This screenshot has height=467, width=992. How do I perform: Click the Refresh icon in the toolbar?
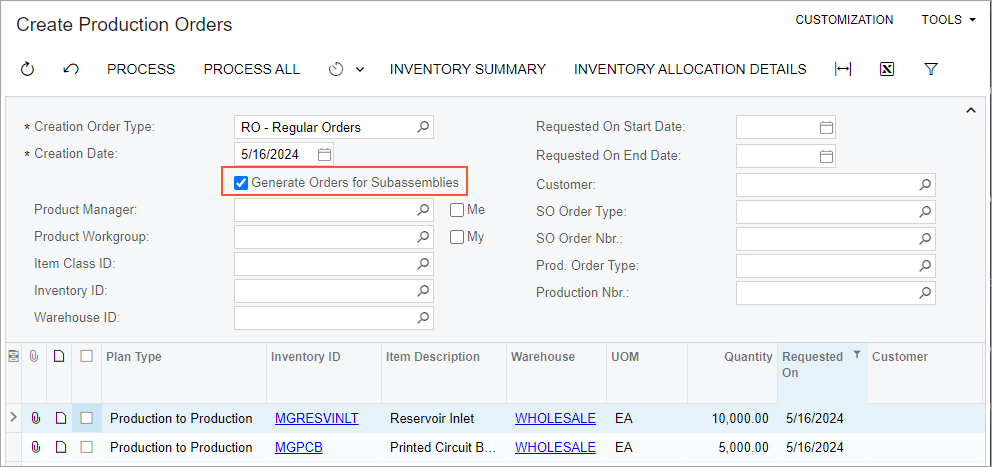[x=27, y=69]
